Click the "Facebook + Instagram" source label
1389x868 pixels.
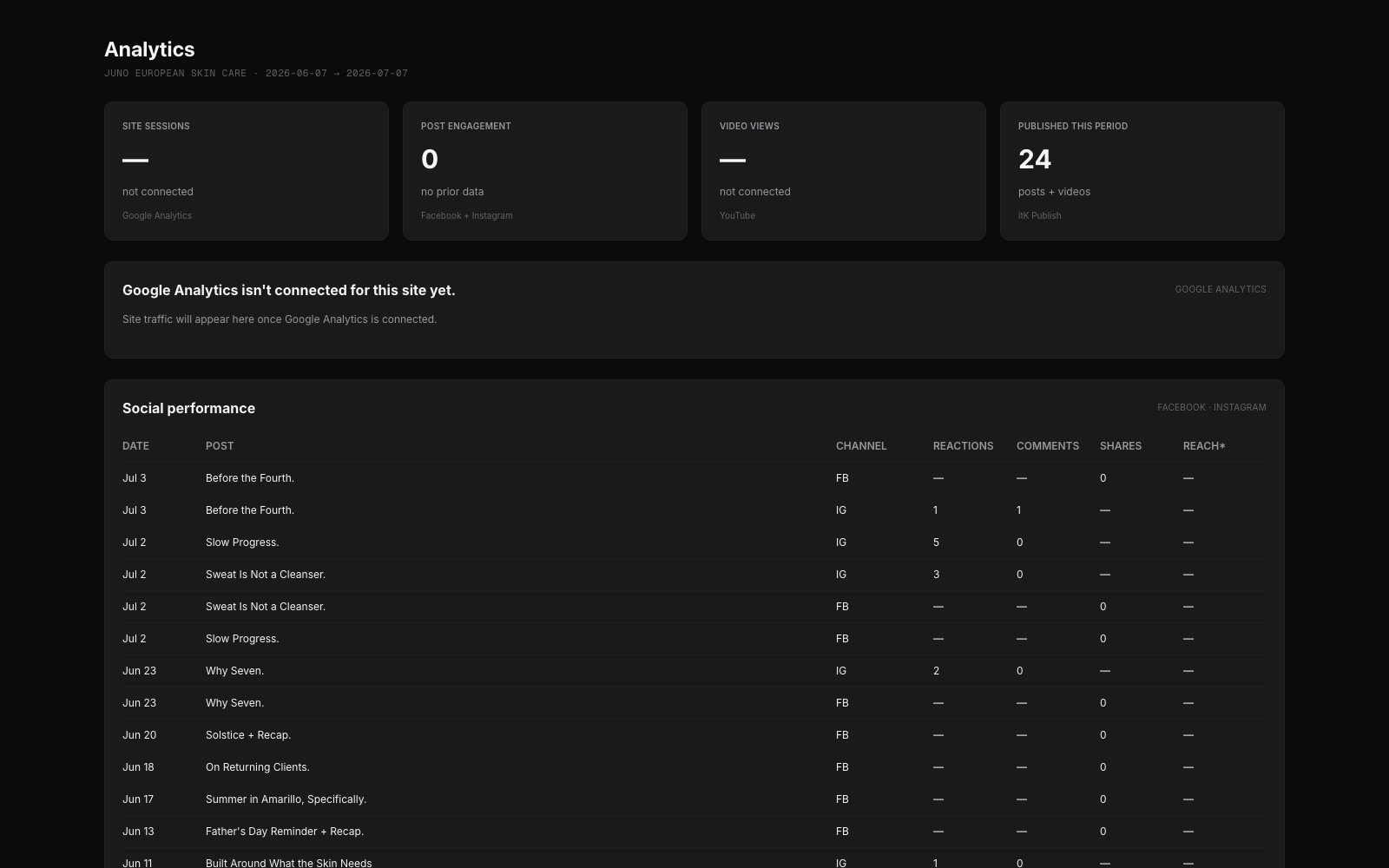(467, 215)
